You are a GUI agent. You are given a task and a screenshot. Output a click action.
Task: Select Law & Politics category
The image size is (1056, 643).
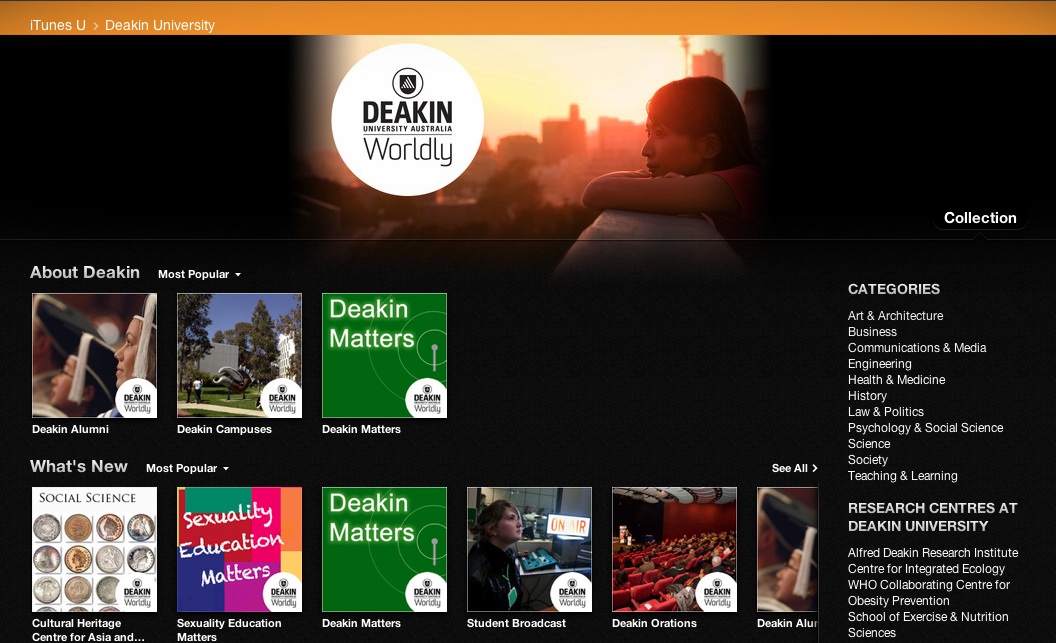point(886,411)
